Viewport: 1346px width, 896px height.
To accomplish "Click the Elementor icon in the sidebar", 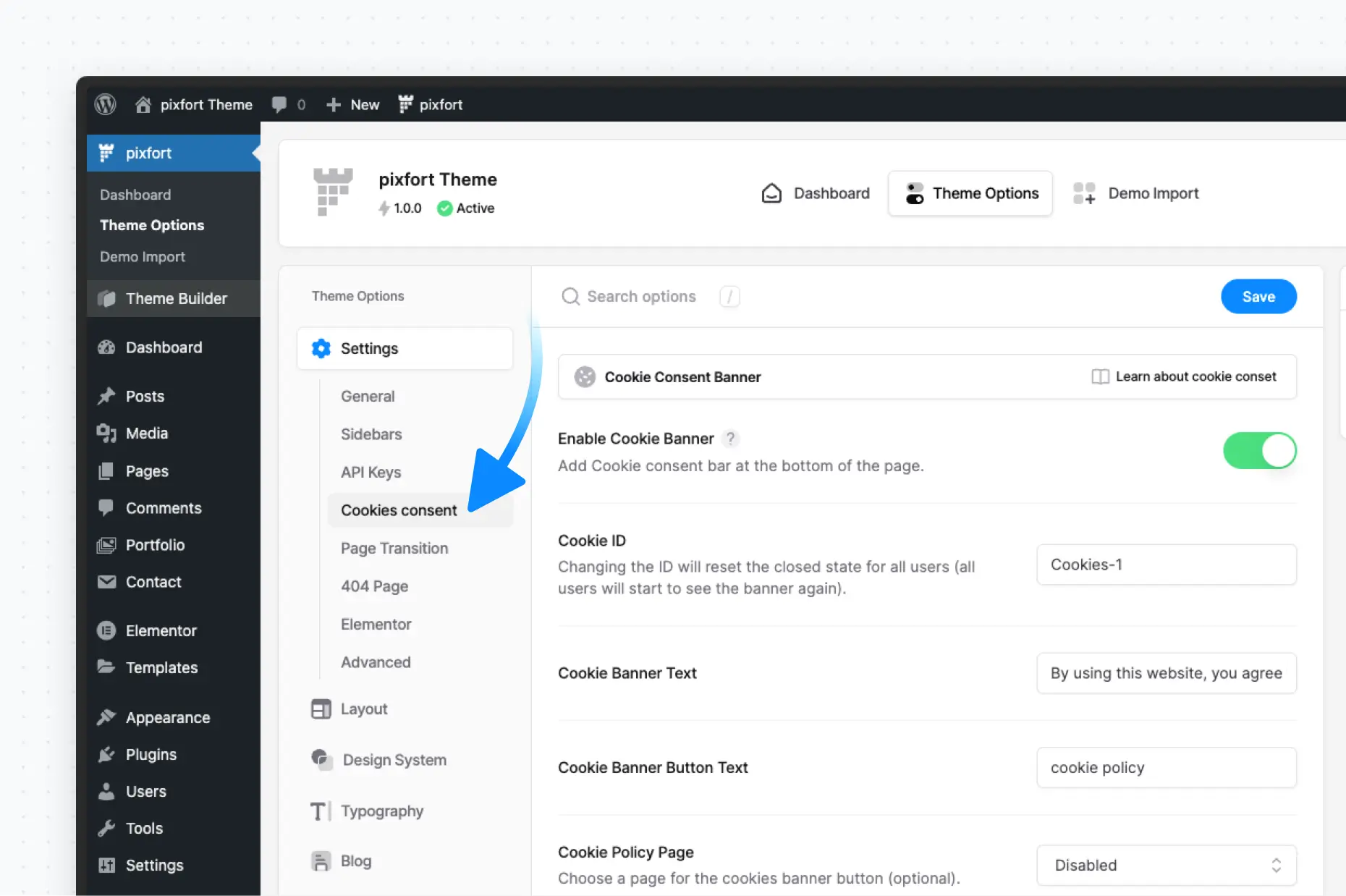I will 106,630.
